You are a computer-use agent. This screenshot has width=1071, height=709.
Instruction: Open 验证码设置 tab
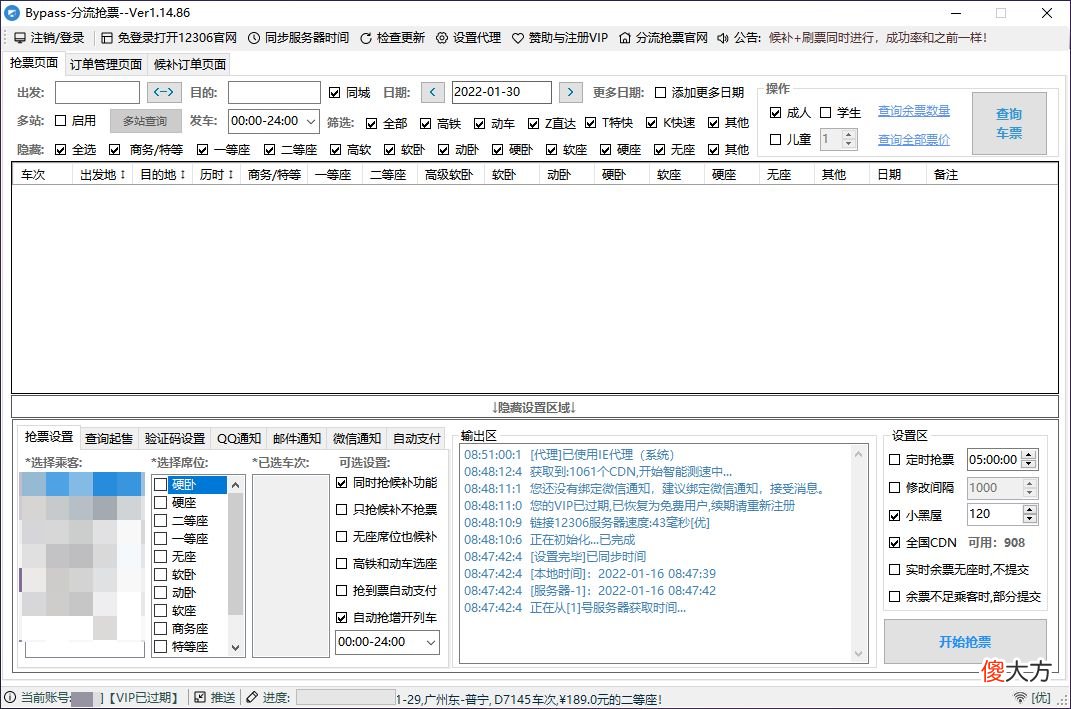pos(175,439)
